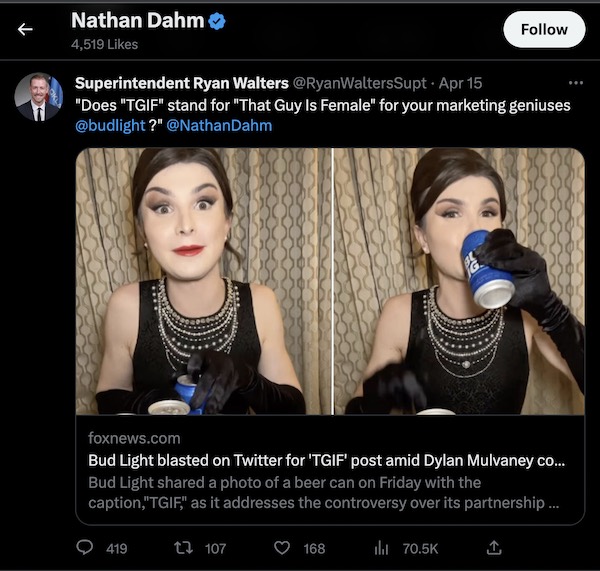Share the tweet using the share icon
Screen dimensions: 600x571
pos(493,547)
